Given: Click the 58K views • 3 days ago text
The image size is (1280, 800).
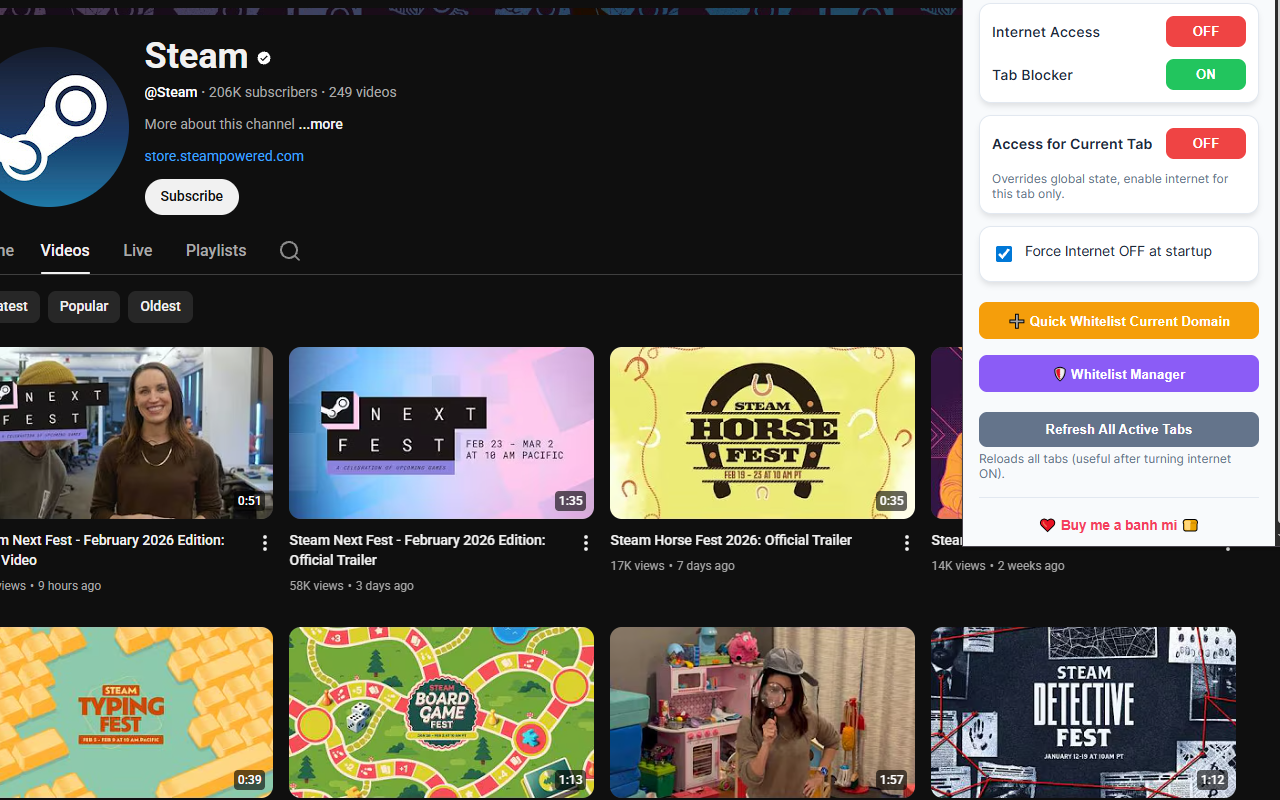Looking at the screenshot, I should coord(351,586).
